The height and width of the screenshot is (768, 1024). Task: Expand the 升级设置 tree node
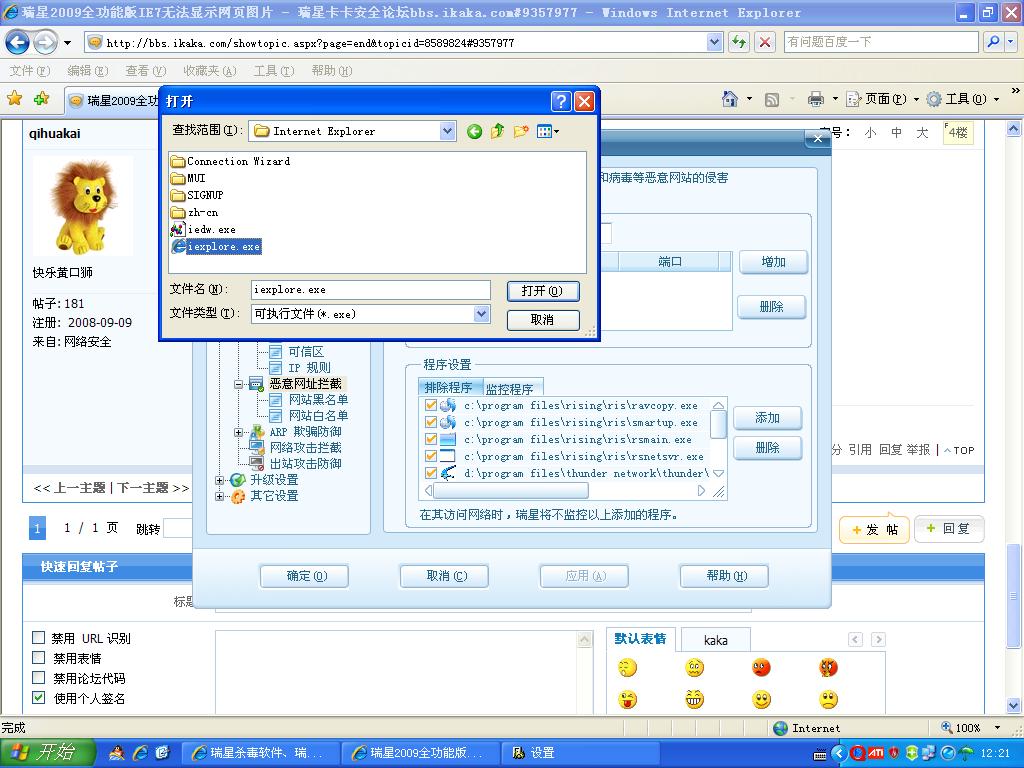[219, 480]
